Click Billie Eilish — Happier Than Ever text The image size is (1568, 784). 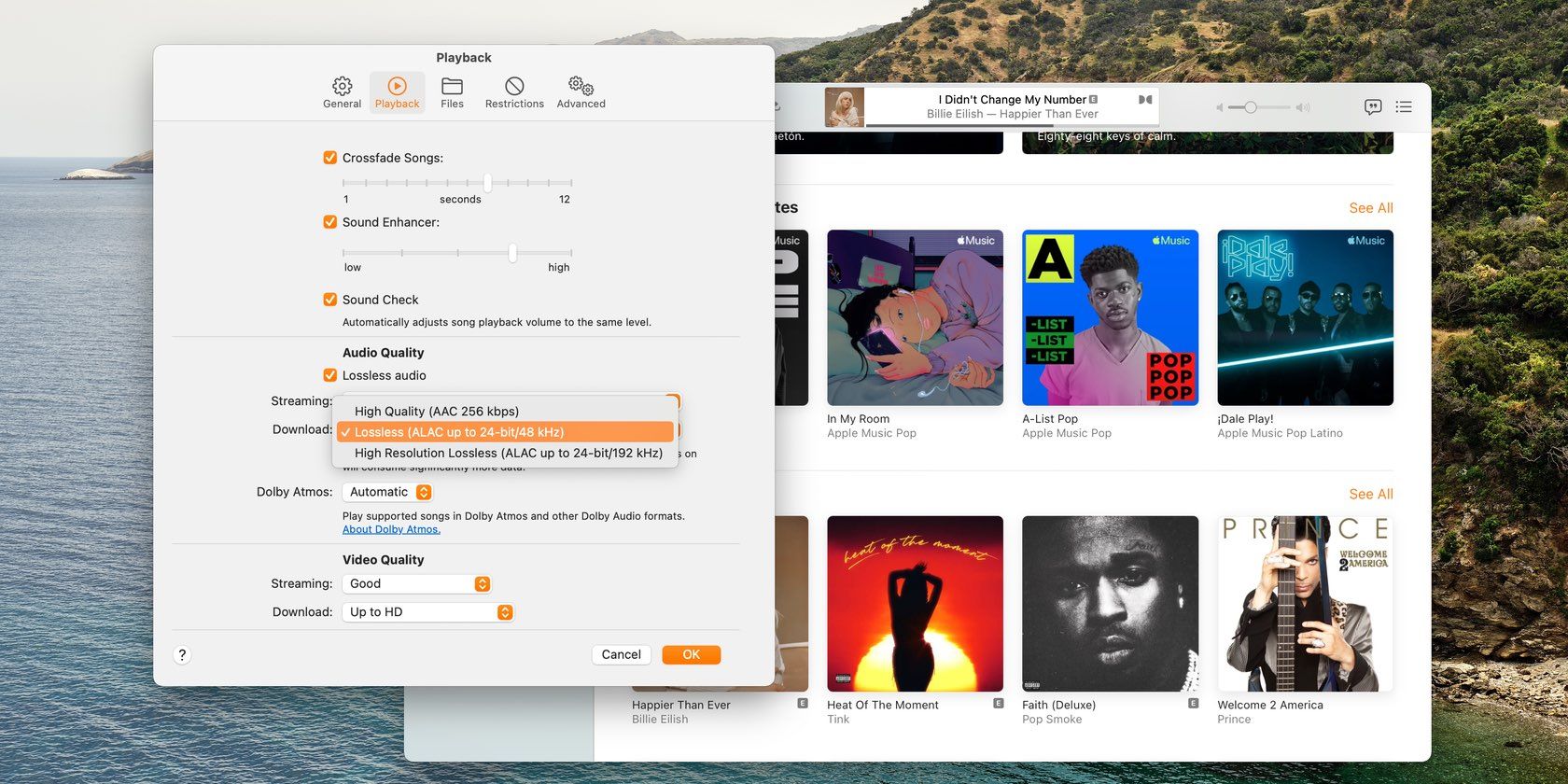coord(1012,114)
